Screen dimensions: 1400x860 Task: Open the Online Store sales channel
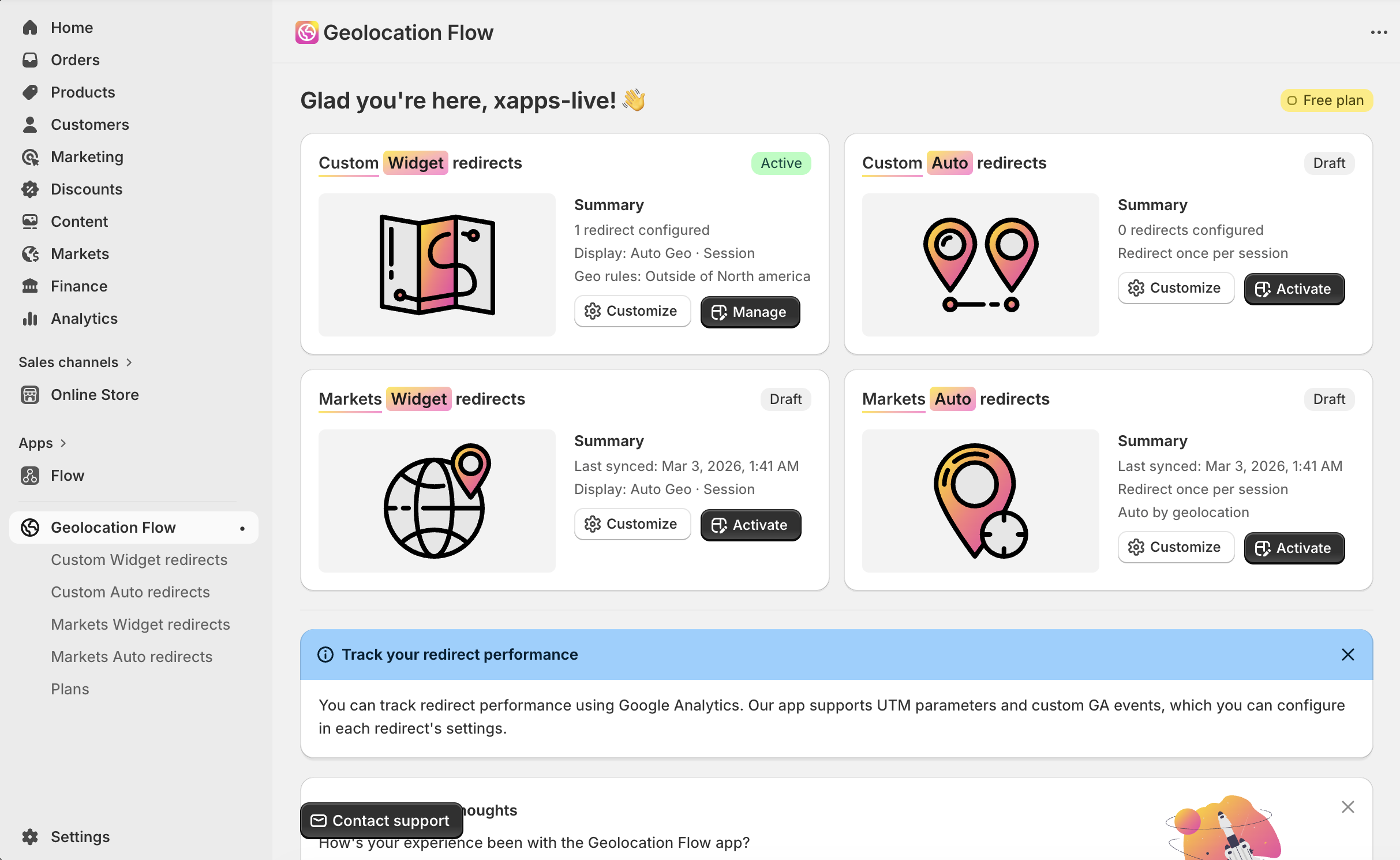click(95, 394)
